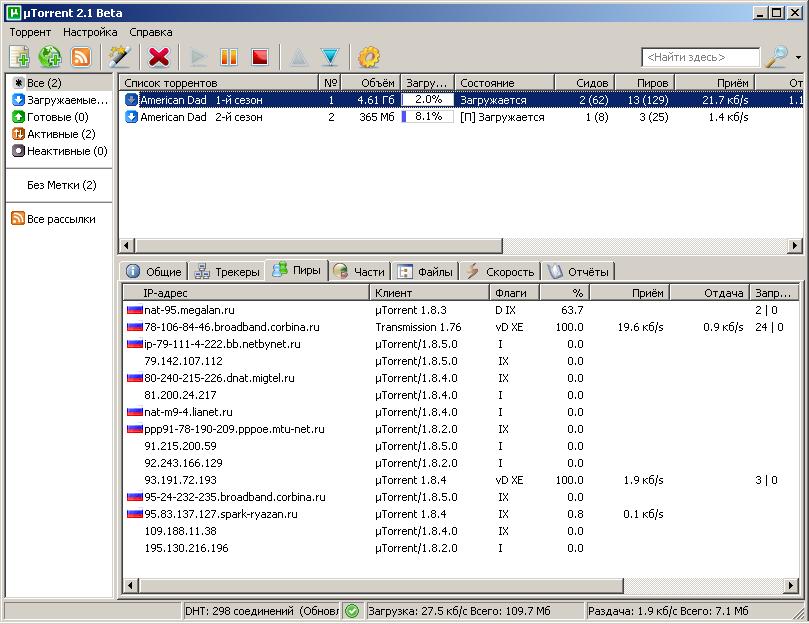Click the green network status icon

[x=352, y=610]
